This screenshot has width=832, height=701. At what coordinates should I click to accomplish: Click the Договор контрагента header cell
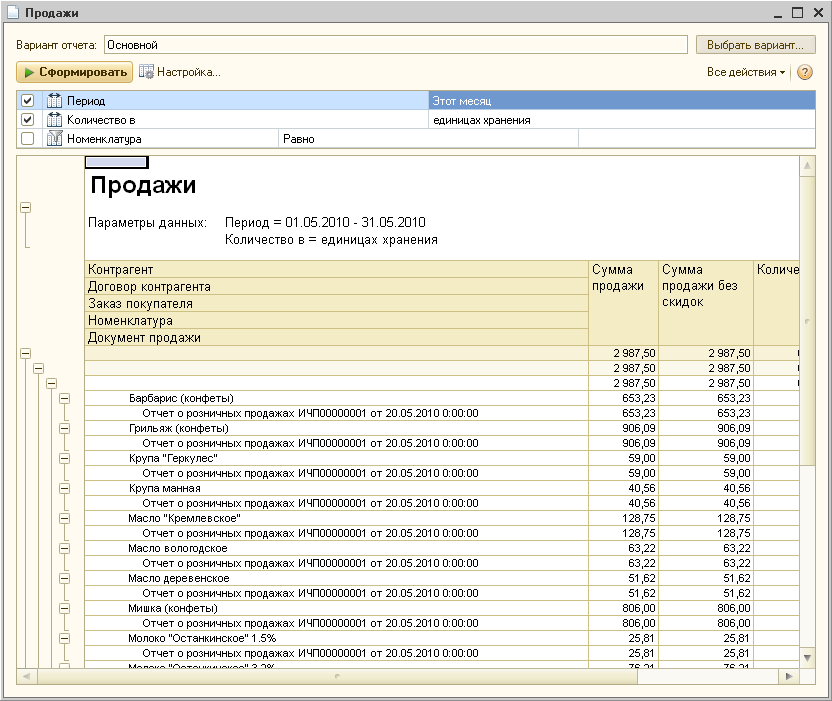(336, 287)
